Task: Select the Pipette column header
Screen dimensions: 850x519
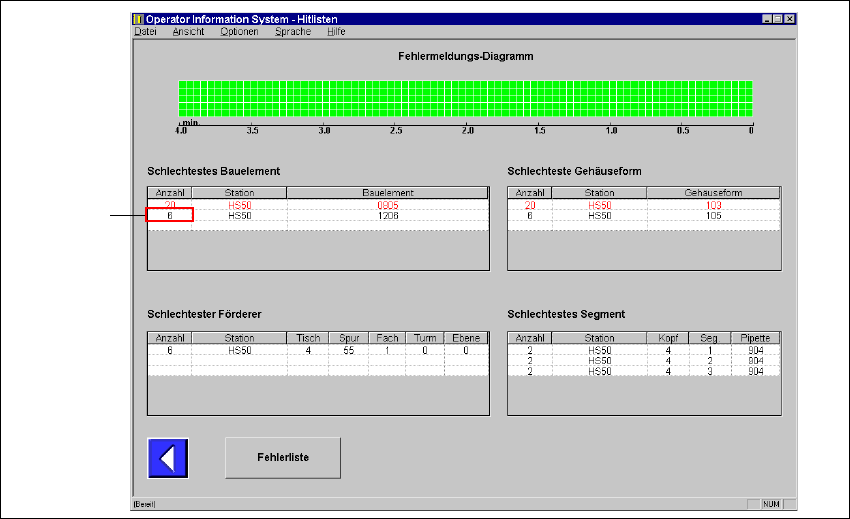Action: [x=756, y=339]
